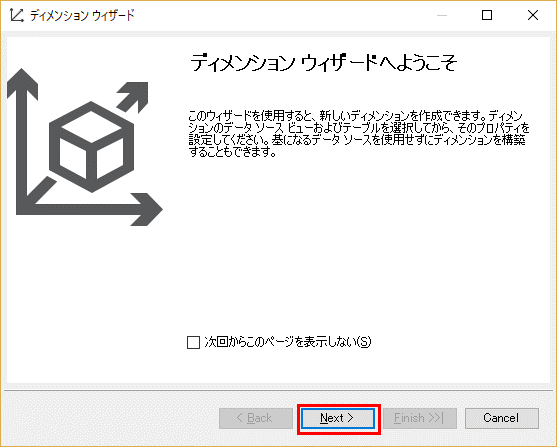Click the wizard description paragraph
Viewport: 557px width, 447px height.
359,134
